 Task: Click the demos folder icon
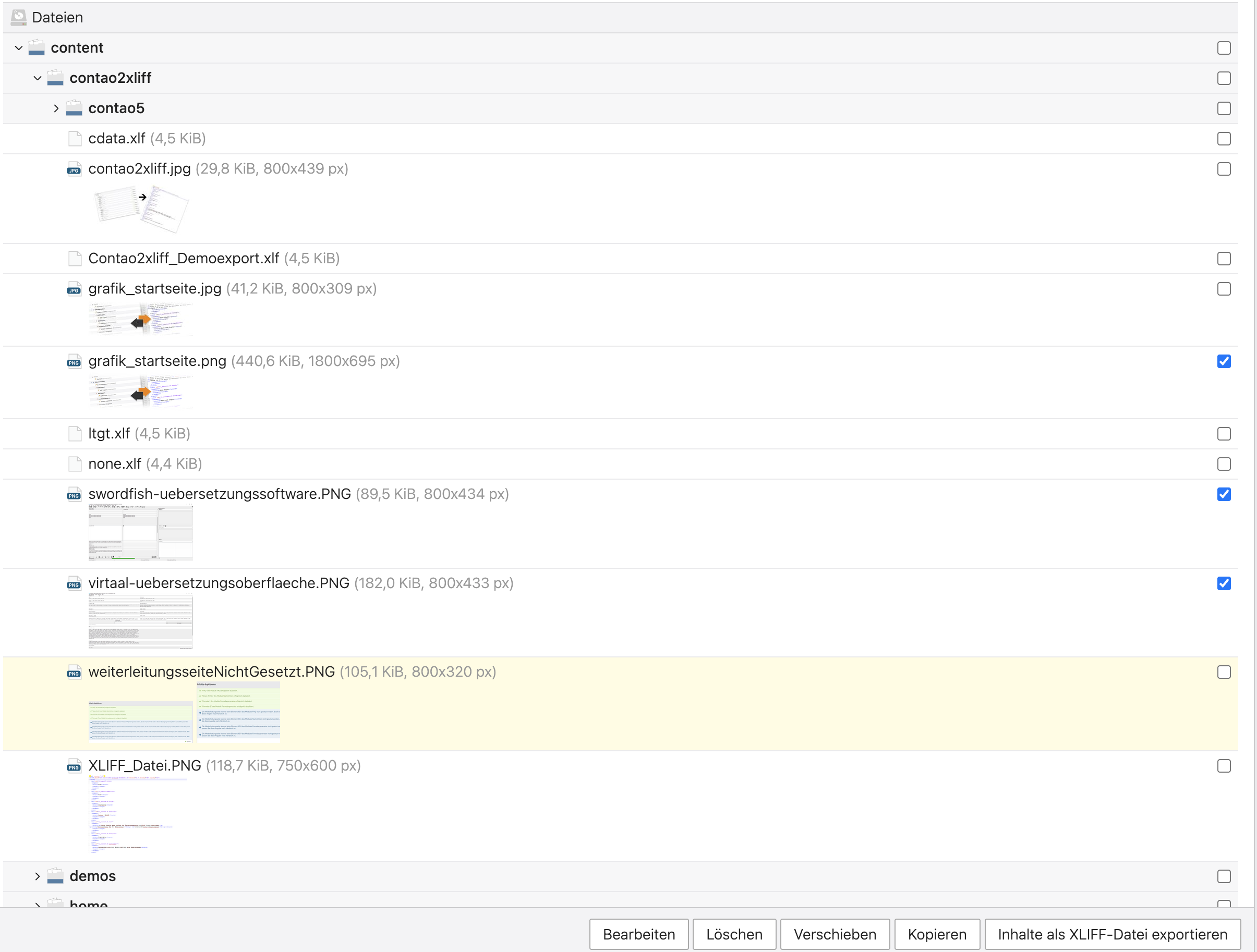tap(55, 876)
